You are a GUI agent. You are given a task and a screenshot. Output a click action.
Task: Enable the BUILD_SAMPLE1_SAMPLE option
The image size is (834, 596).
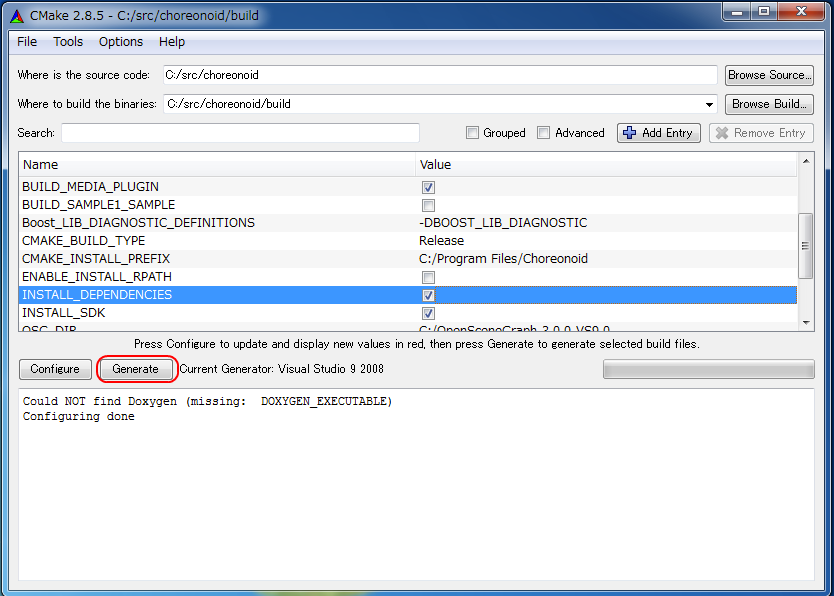(x=428, y=205)
